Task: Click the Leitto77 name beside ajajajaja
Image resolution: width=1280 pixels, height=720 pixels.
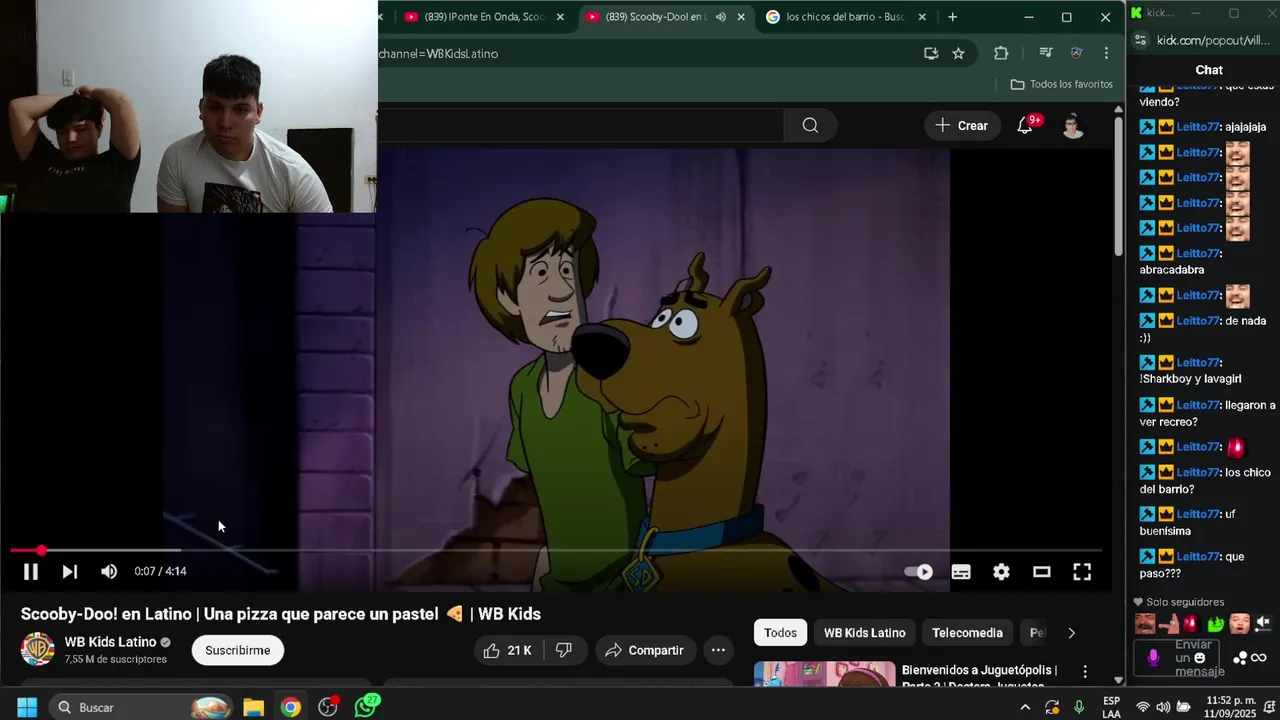Action: (x=1196, y=127)
